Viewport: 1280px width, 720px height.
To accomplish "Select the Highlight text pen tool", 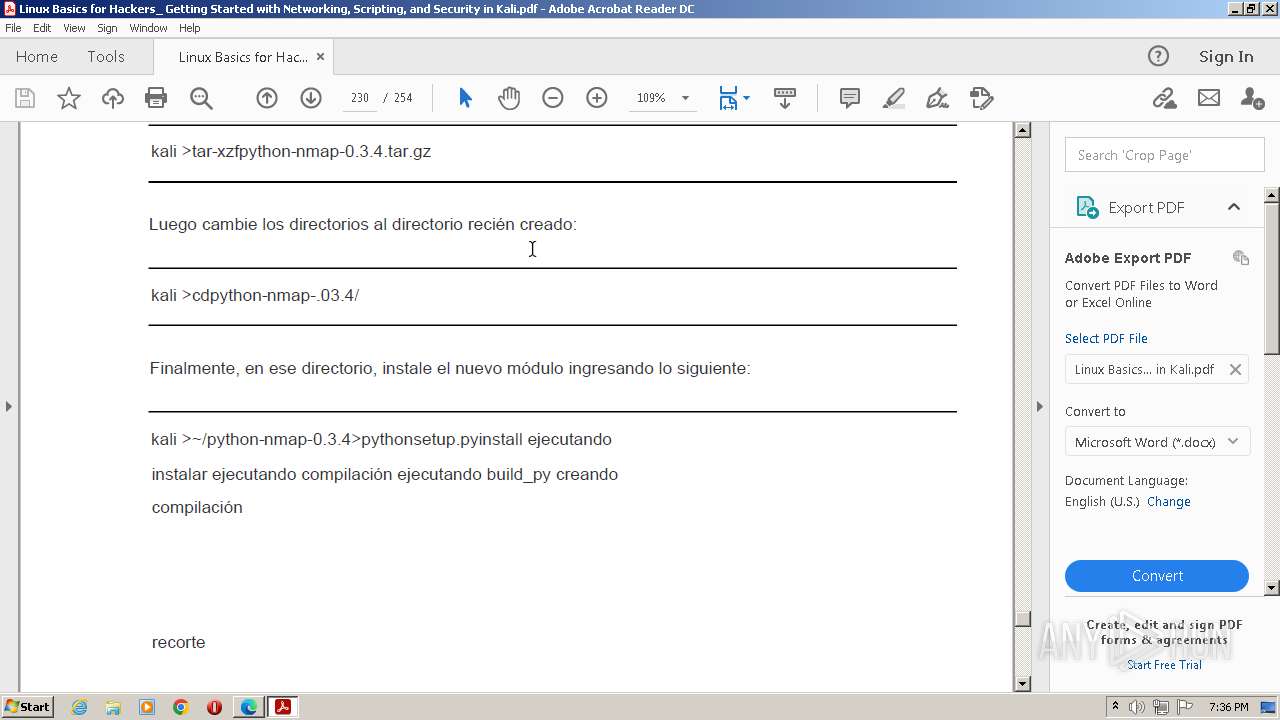I will pyautogui.click(x=894, y=98).
